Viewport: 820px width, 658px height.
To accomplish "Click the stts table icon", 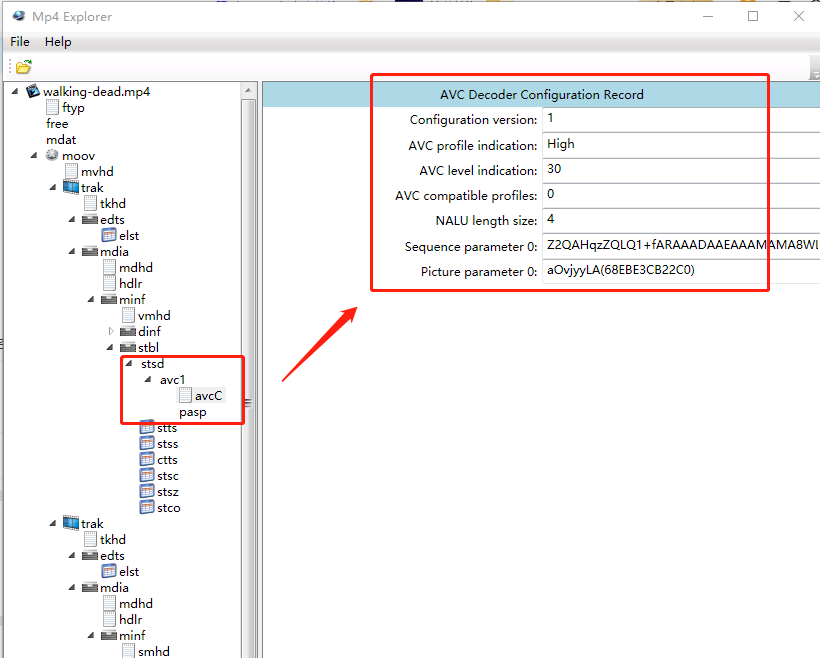I will (147, 428).
